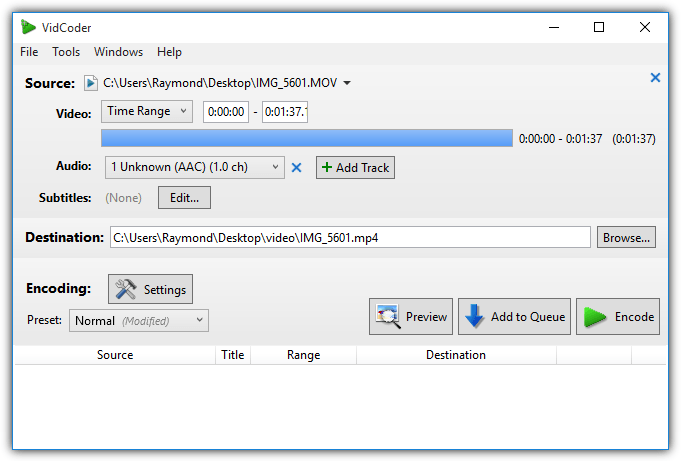Open the Normal (Modified) preset dropdown
681x461 pixels.
139,321
